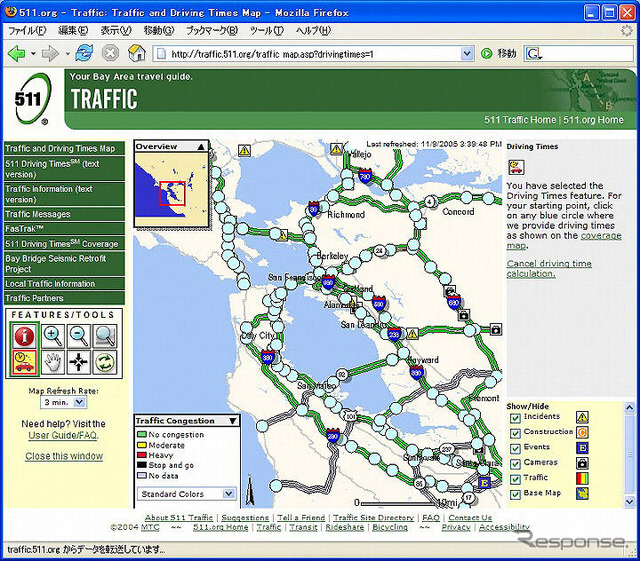640x561 pixels.
Task: Click the Traffic color legend swatch
Action: coord(582,478)
